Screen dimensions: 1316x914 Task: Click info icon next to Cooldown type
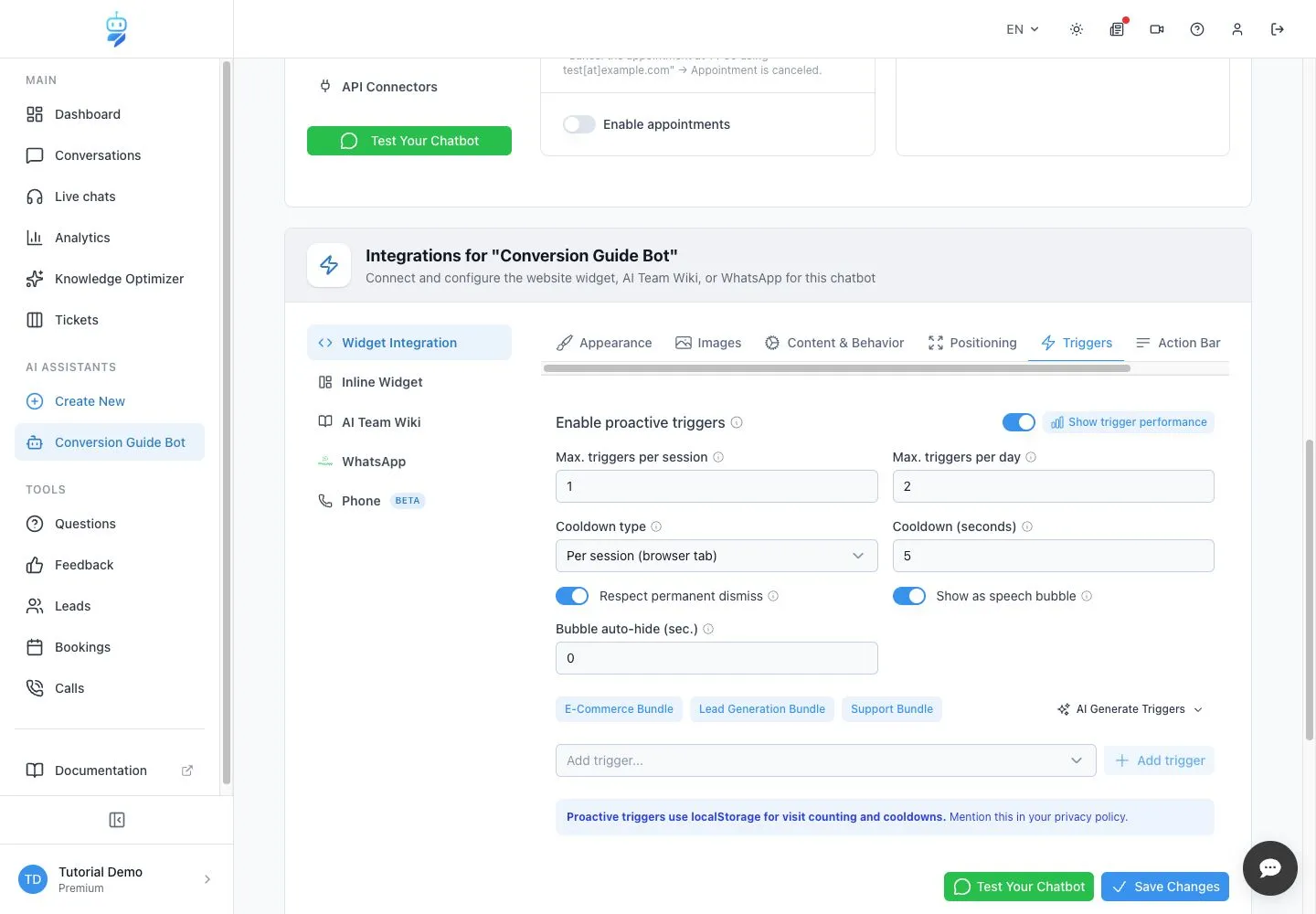pos(656,526)
